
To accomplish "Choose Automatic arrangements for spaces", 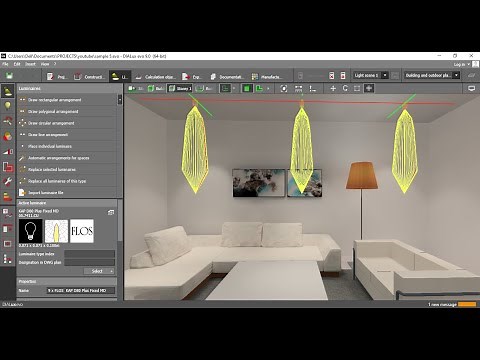I will (x=67, y=158).
